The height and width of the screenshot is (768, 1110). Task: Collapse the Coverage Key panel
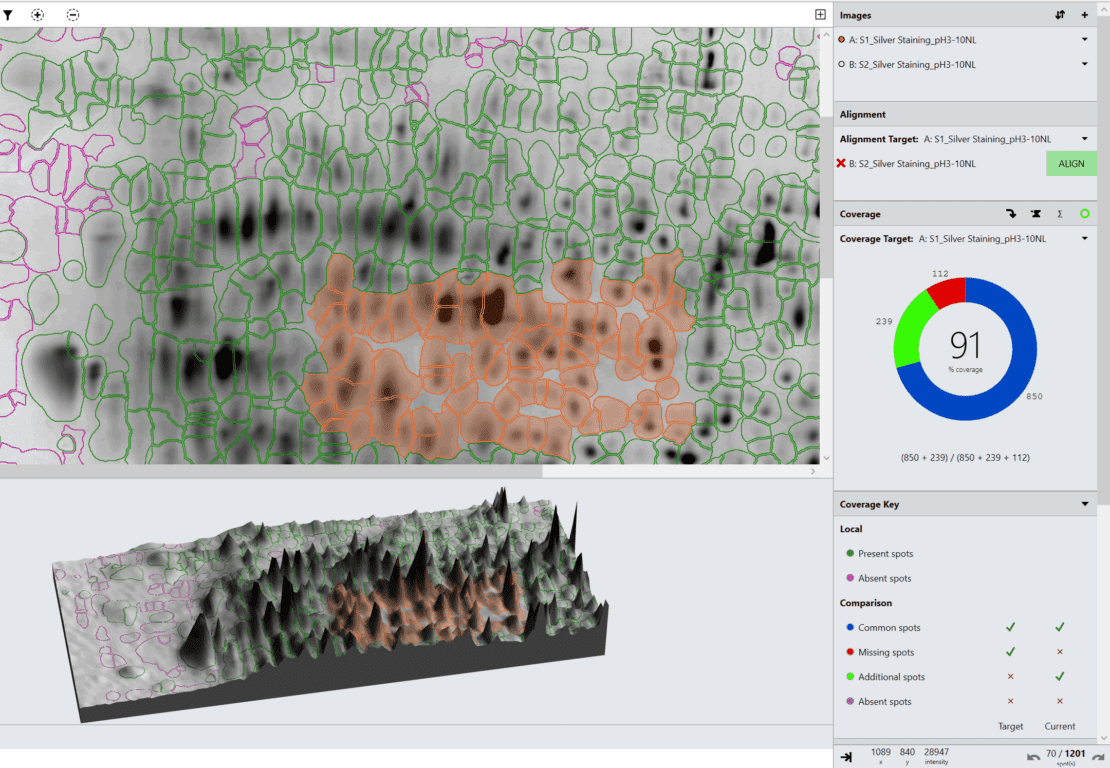1085,505
